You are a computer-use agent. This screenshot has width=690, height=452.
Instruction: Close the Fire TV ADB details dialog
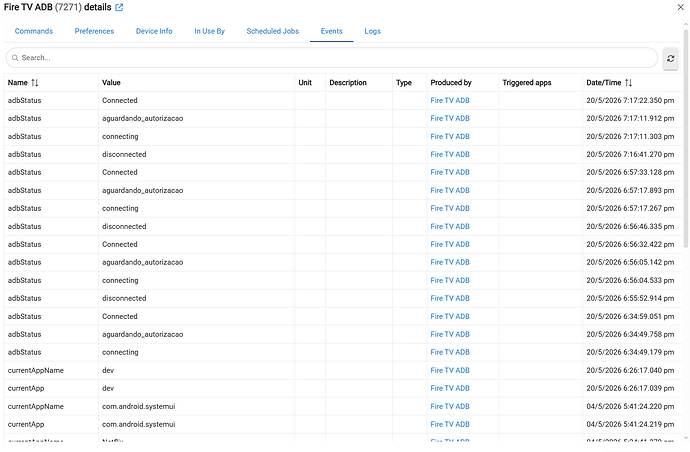pos(680,7)
